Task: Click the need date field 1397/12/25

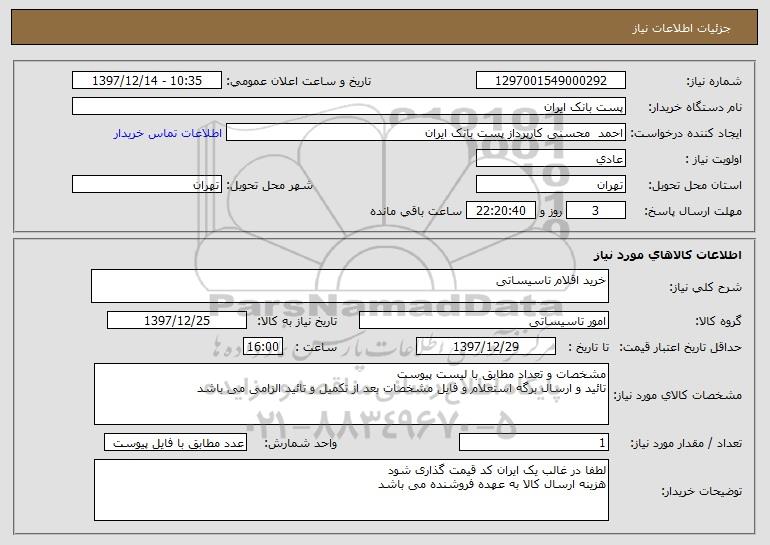Action: (x=177, y=321)
